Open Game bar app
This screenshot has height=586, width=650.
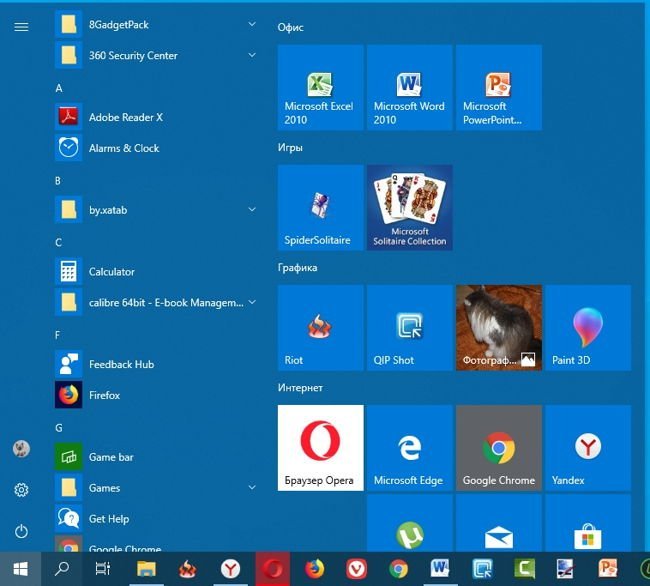click(x=155, y=457)
